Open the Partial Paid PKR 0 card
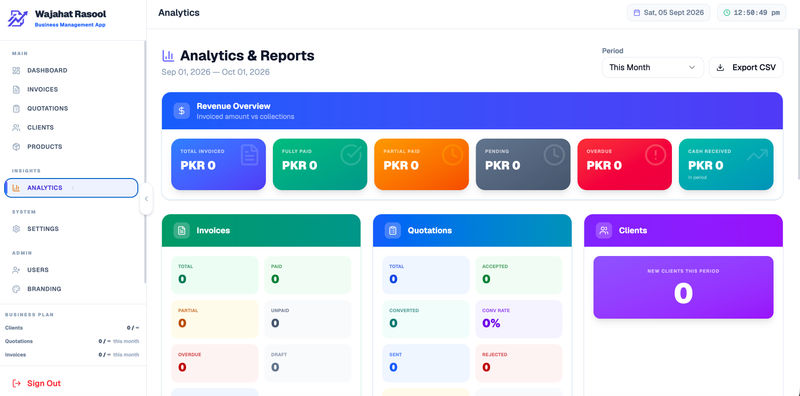The height and width of the screenshot is (396, 800). click(421, 164)
